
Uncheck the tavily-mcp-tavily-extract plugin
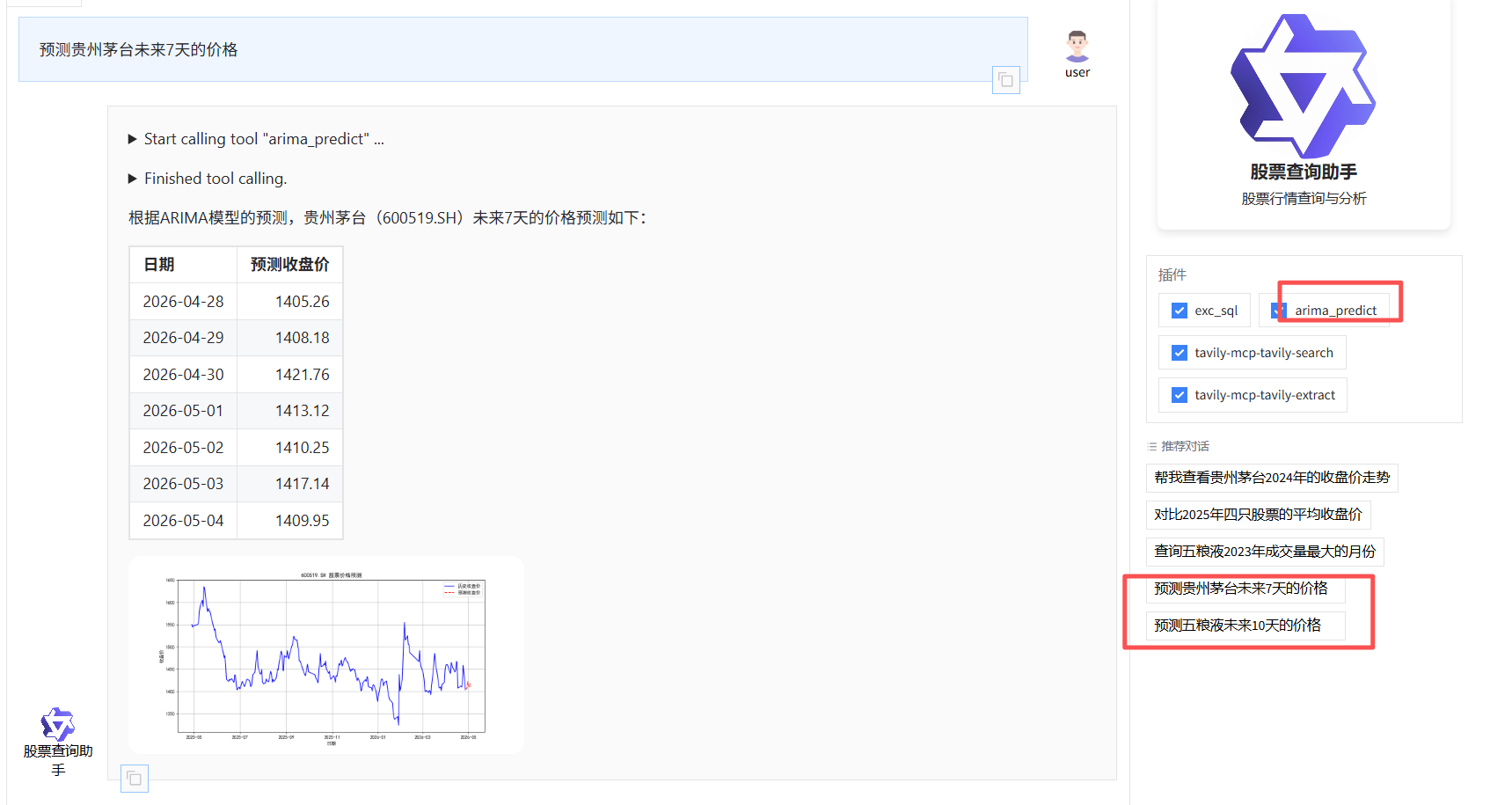1180,395
